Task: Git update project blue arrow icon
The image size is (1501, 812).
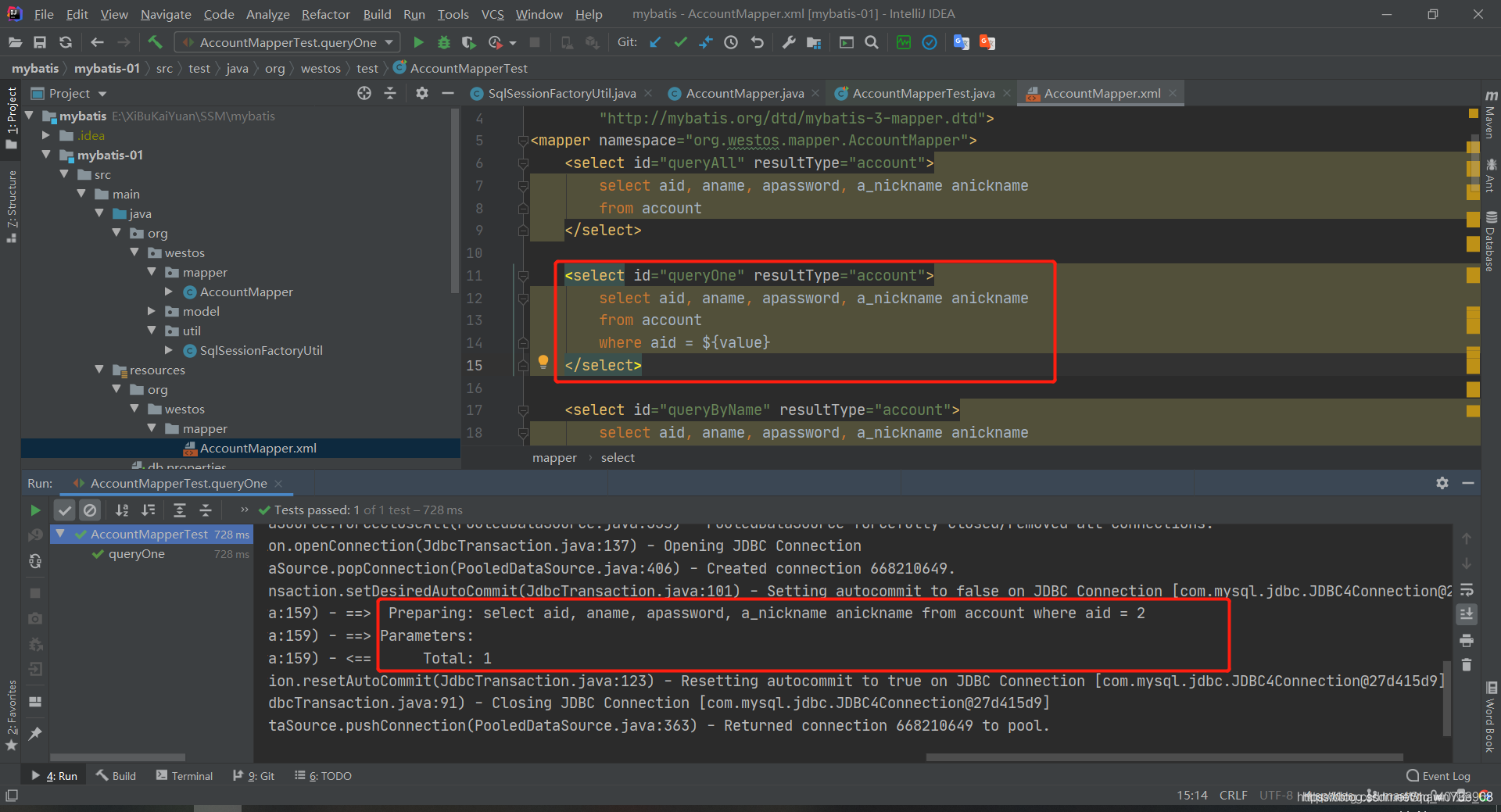Action: tap(655, 42)
